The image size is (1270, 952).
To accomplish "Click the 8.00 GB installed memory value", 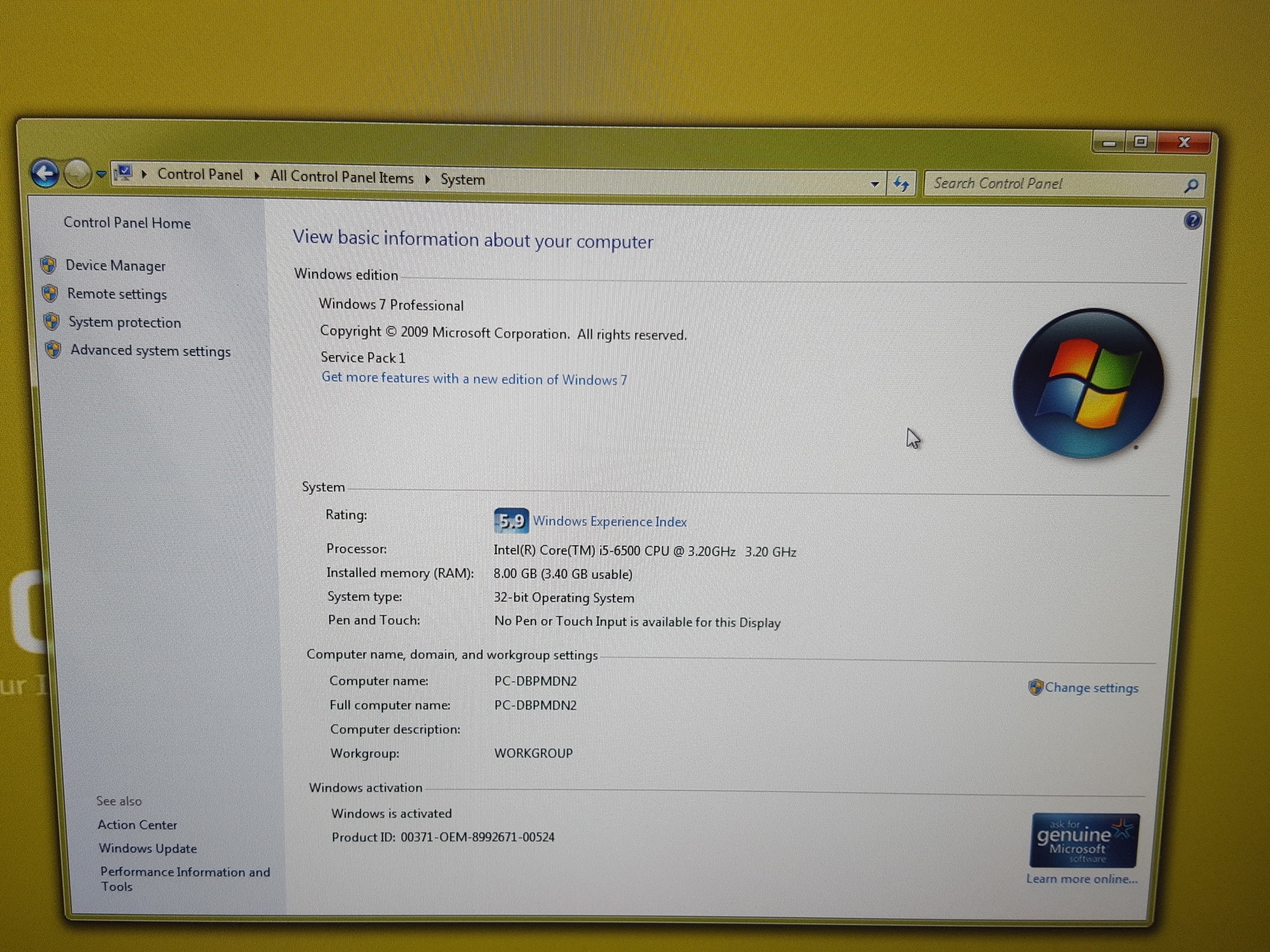I will [x=563, y=574].
